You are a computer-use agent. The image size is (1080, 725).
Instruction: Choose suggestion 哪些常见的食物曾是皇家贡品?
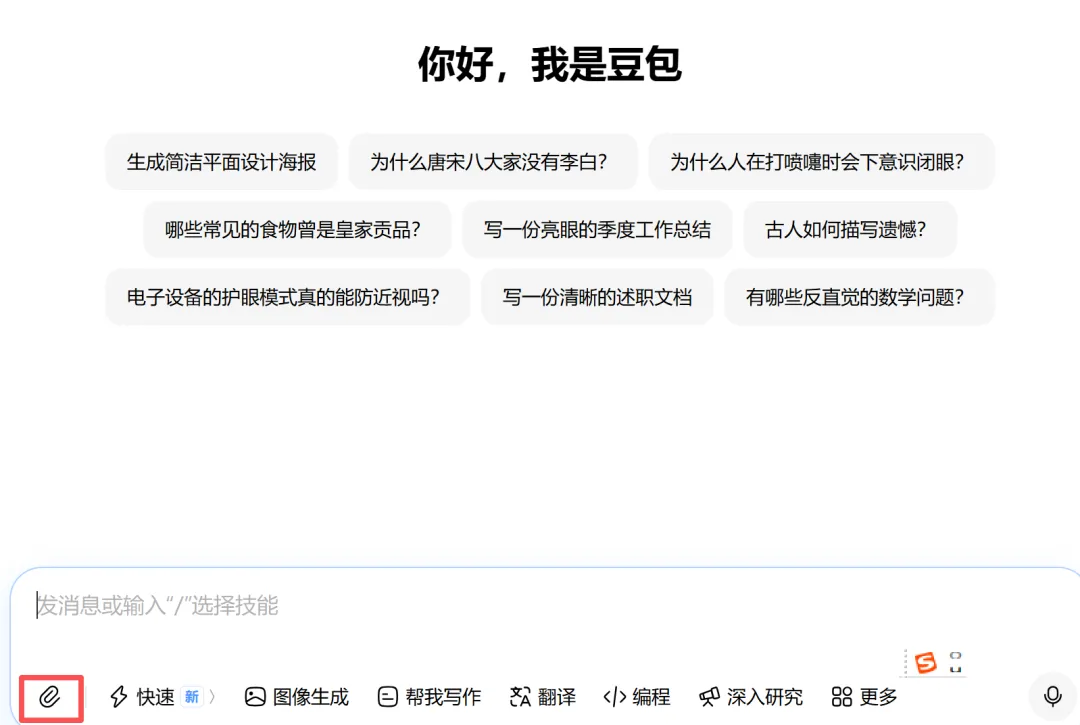(297, 229)
